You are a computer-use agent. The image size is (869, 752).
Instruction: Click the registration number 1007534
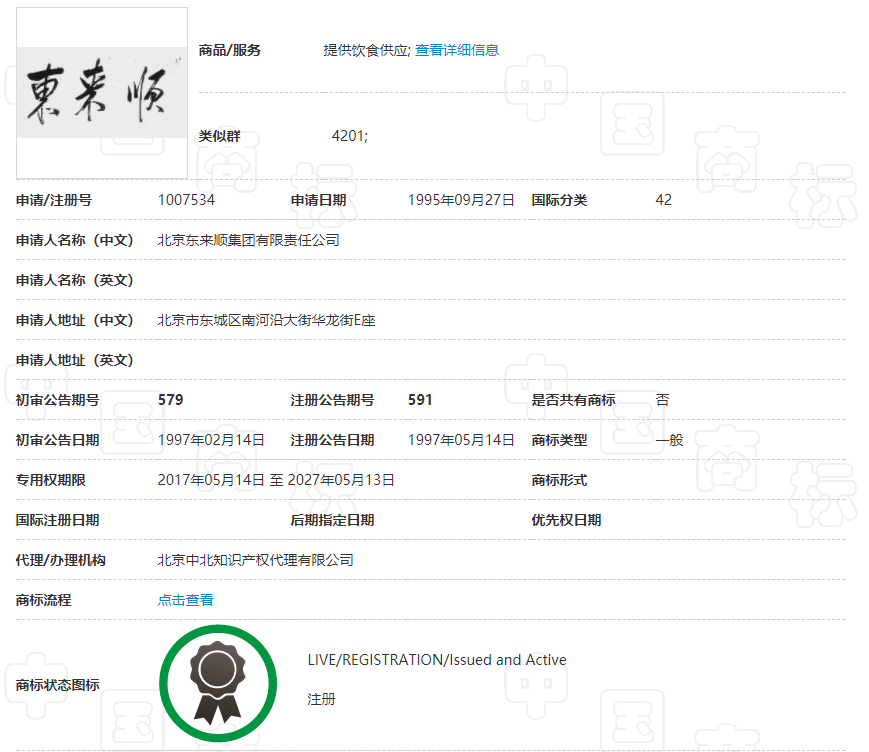[x=186, y=200]
